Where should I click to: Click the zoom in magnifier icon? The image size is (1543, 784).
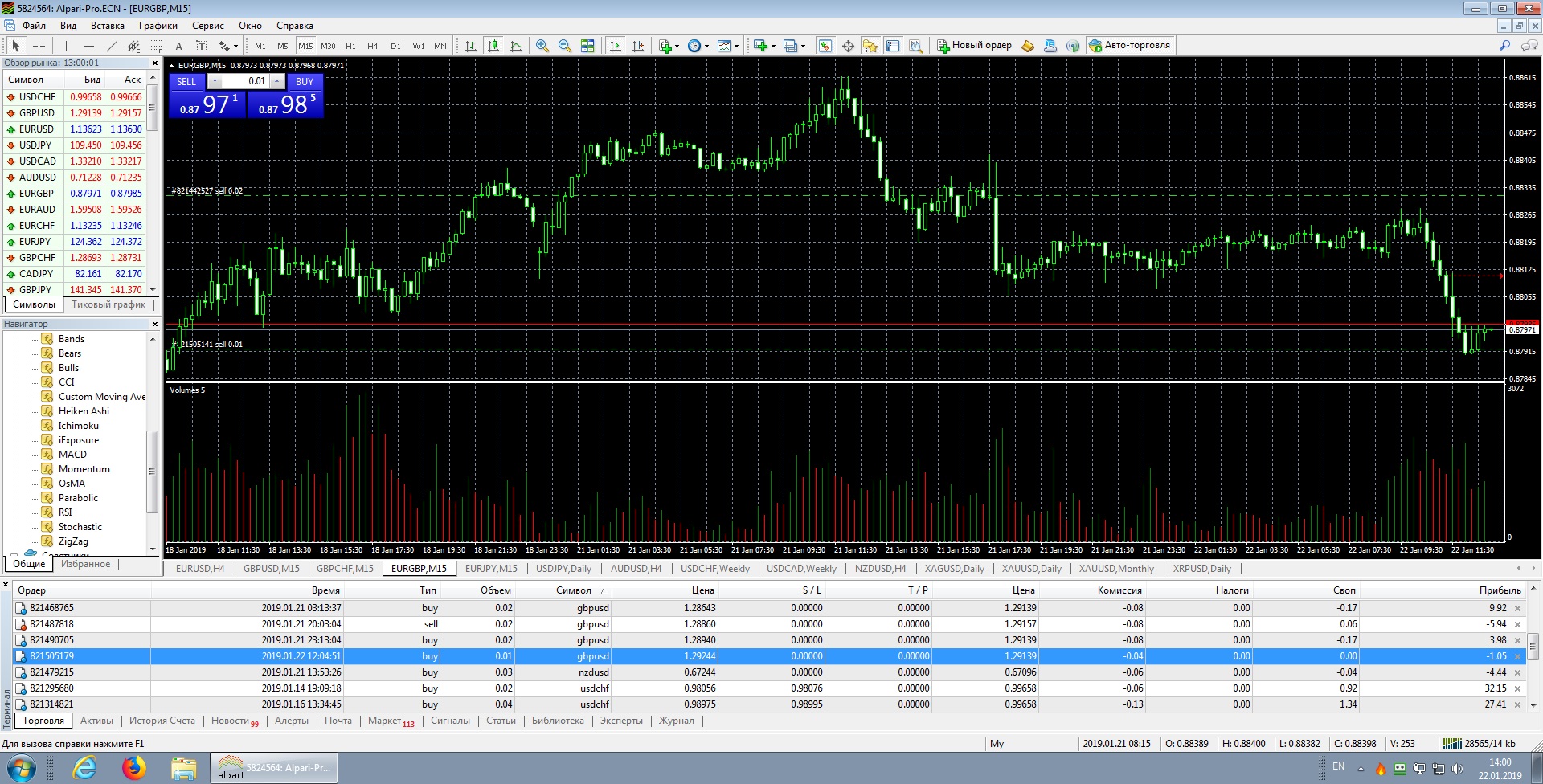[542, 46]
